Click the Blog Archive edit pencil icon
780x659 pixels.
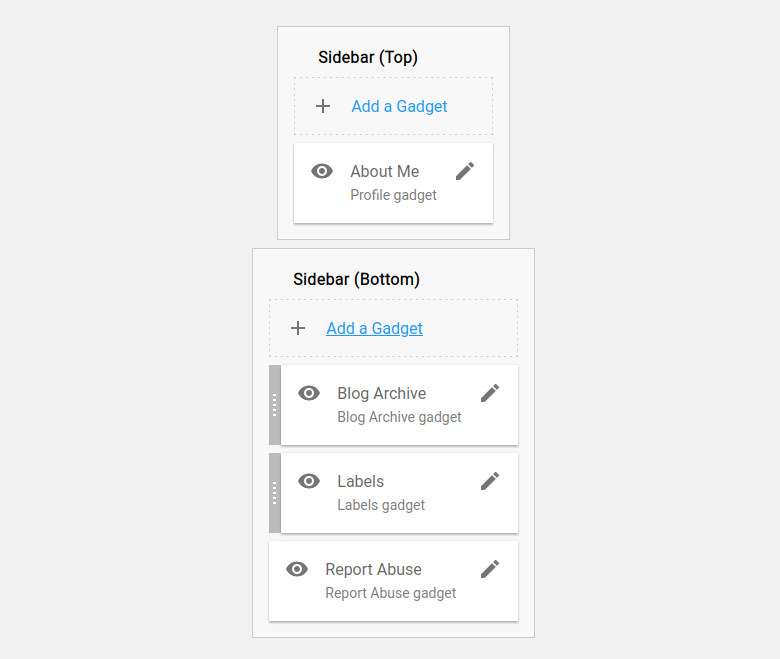(x=490, y=393)
